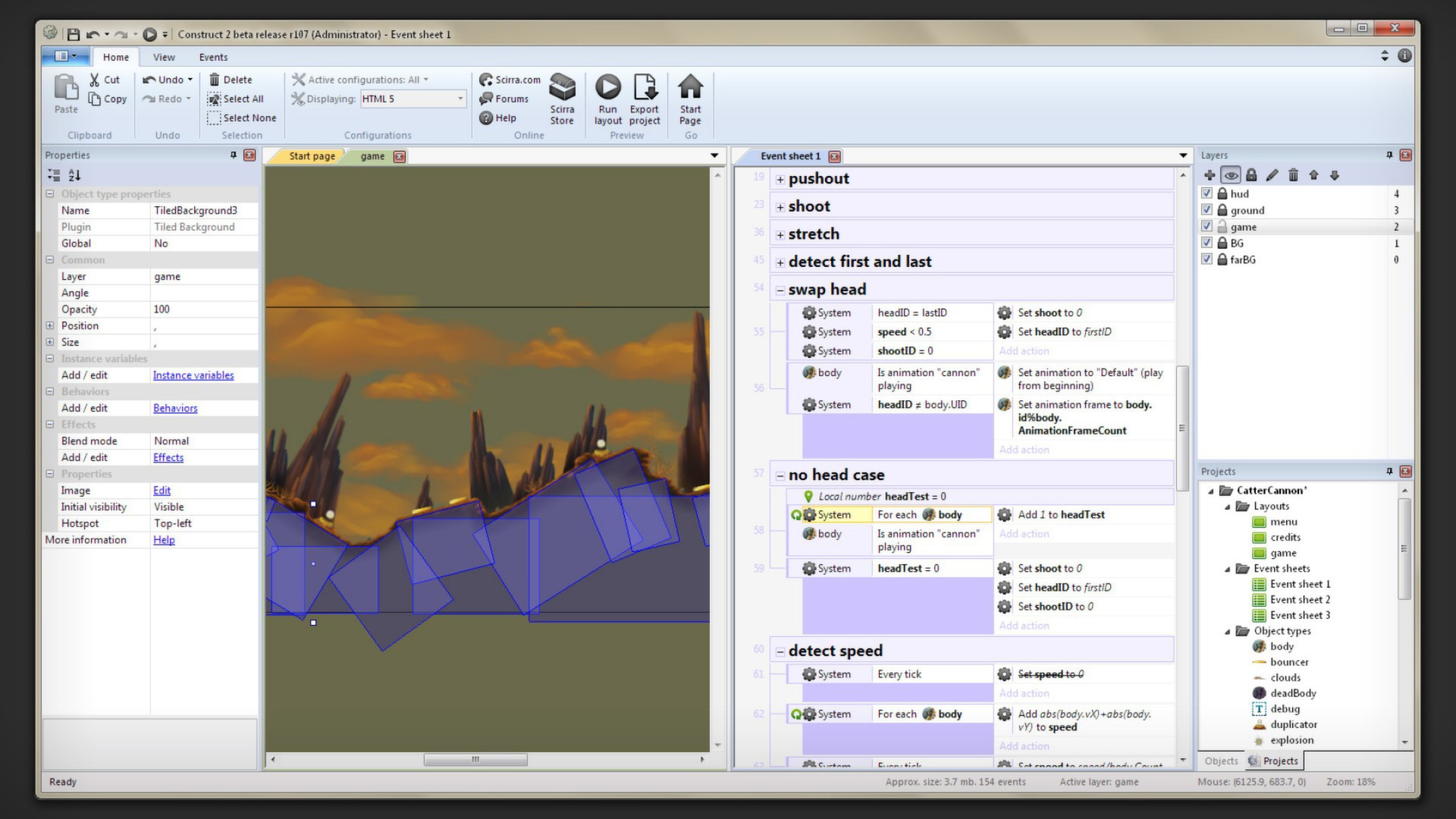Open the Displaying HTML 5 dropdown
Image resolution: width=1456 pixels, height=819 pixels.
pyautogui.click(x=460, y=99)
